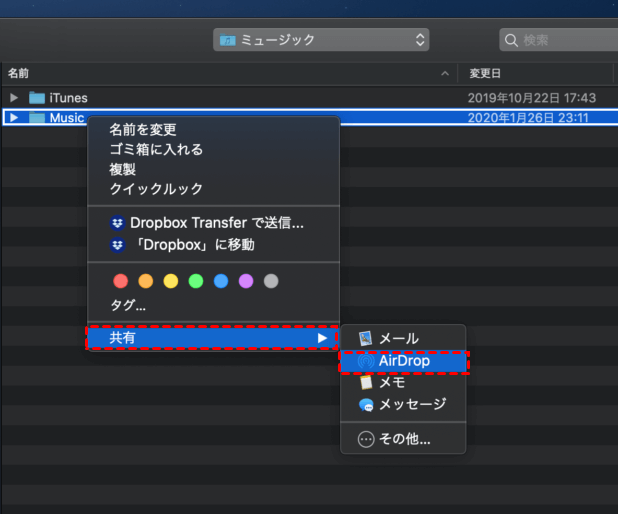Apply the gray tag color

271,281
